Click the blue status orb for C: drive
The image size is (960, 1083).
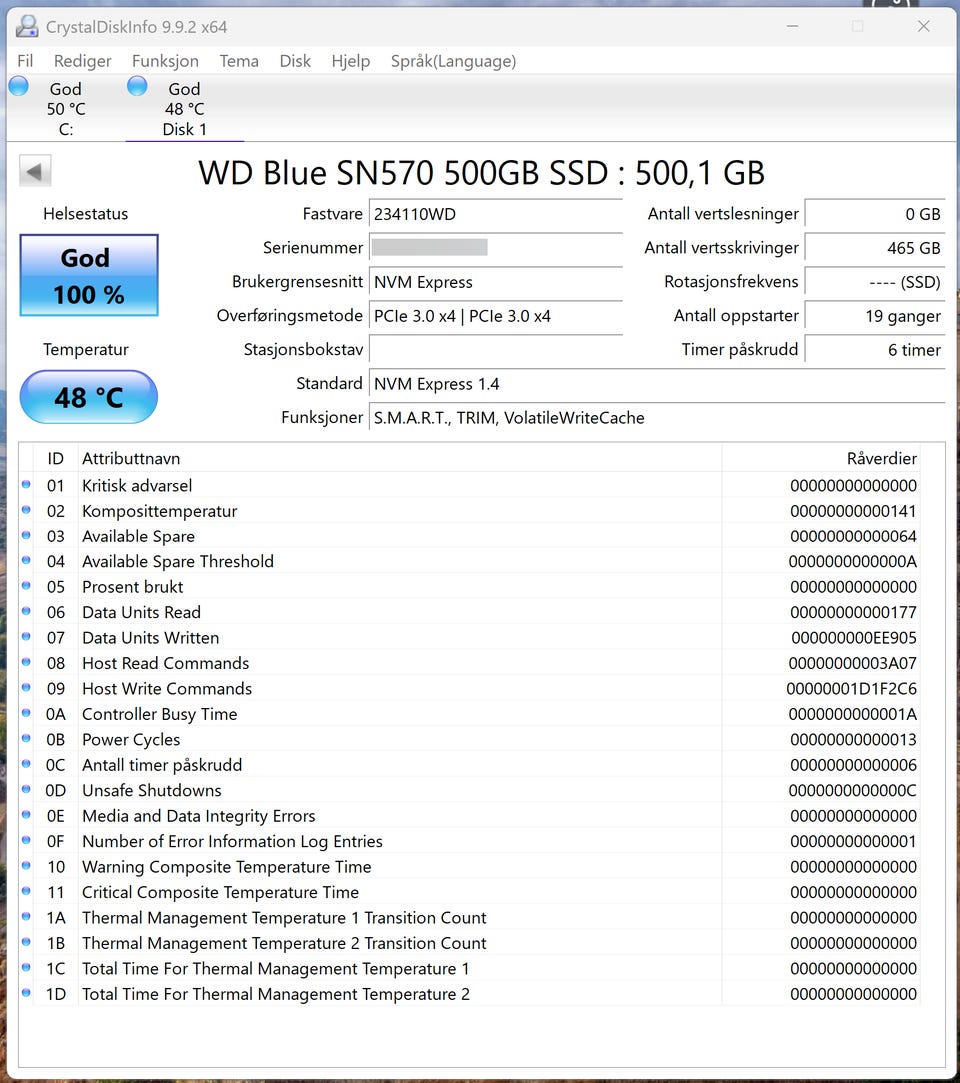tap(19, 86)
